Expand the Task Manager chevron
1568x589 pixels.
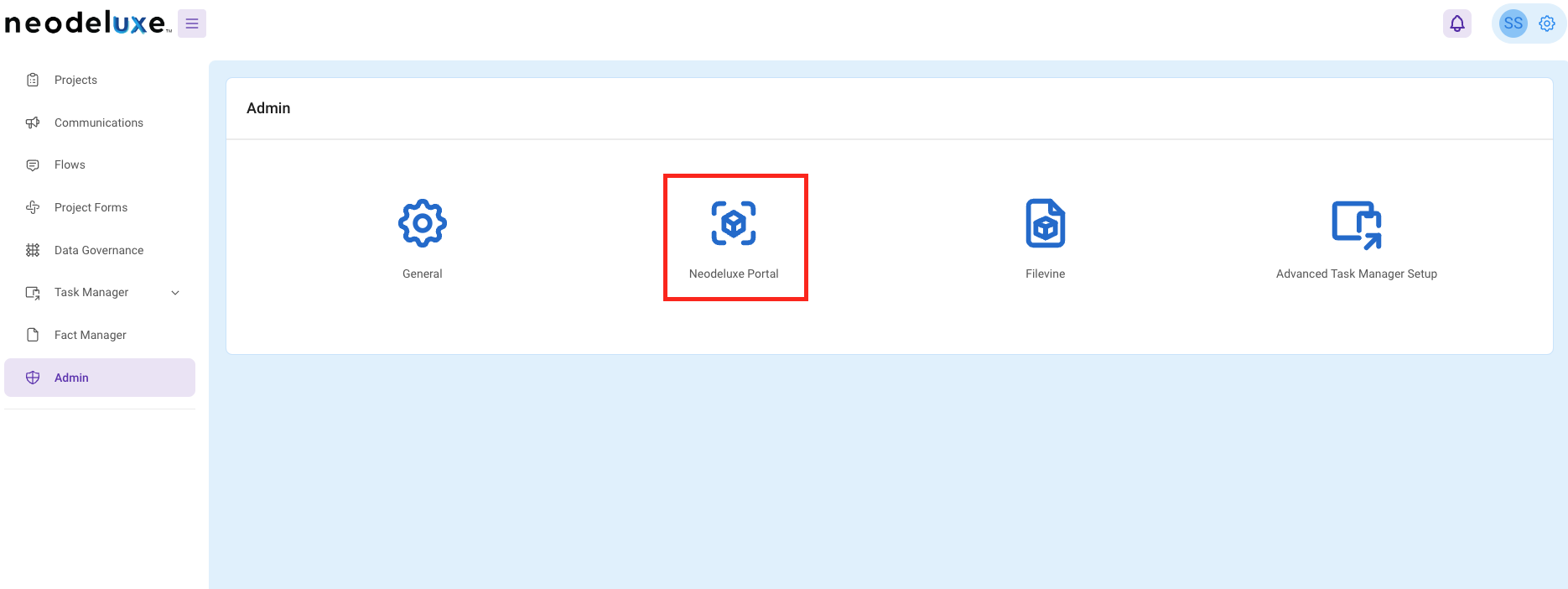[x=175, y=293]
